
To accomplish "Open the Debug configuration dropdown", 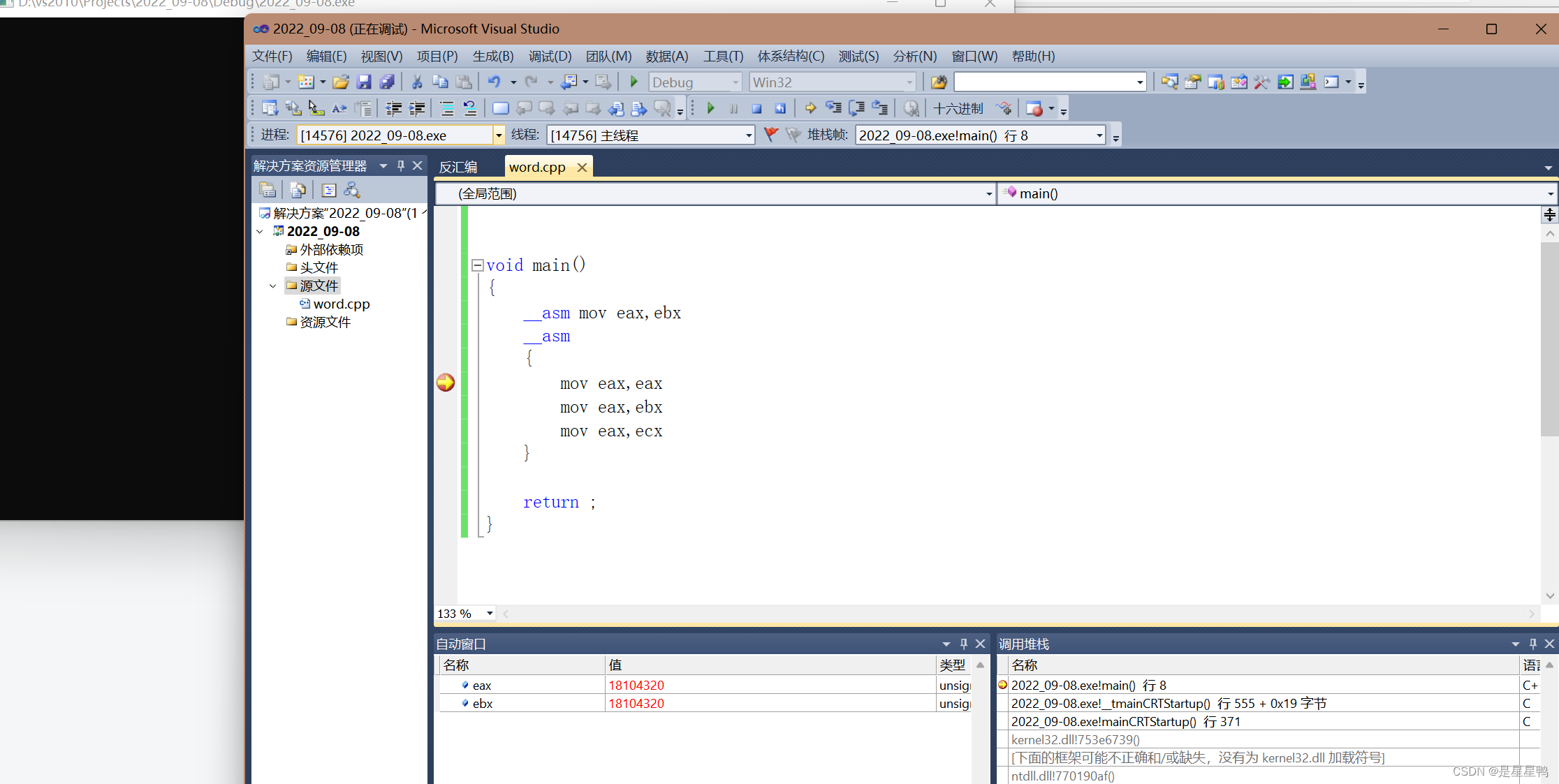I will coord(735,82).
